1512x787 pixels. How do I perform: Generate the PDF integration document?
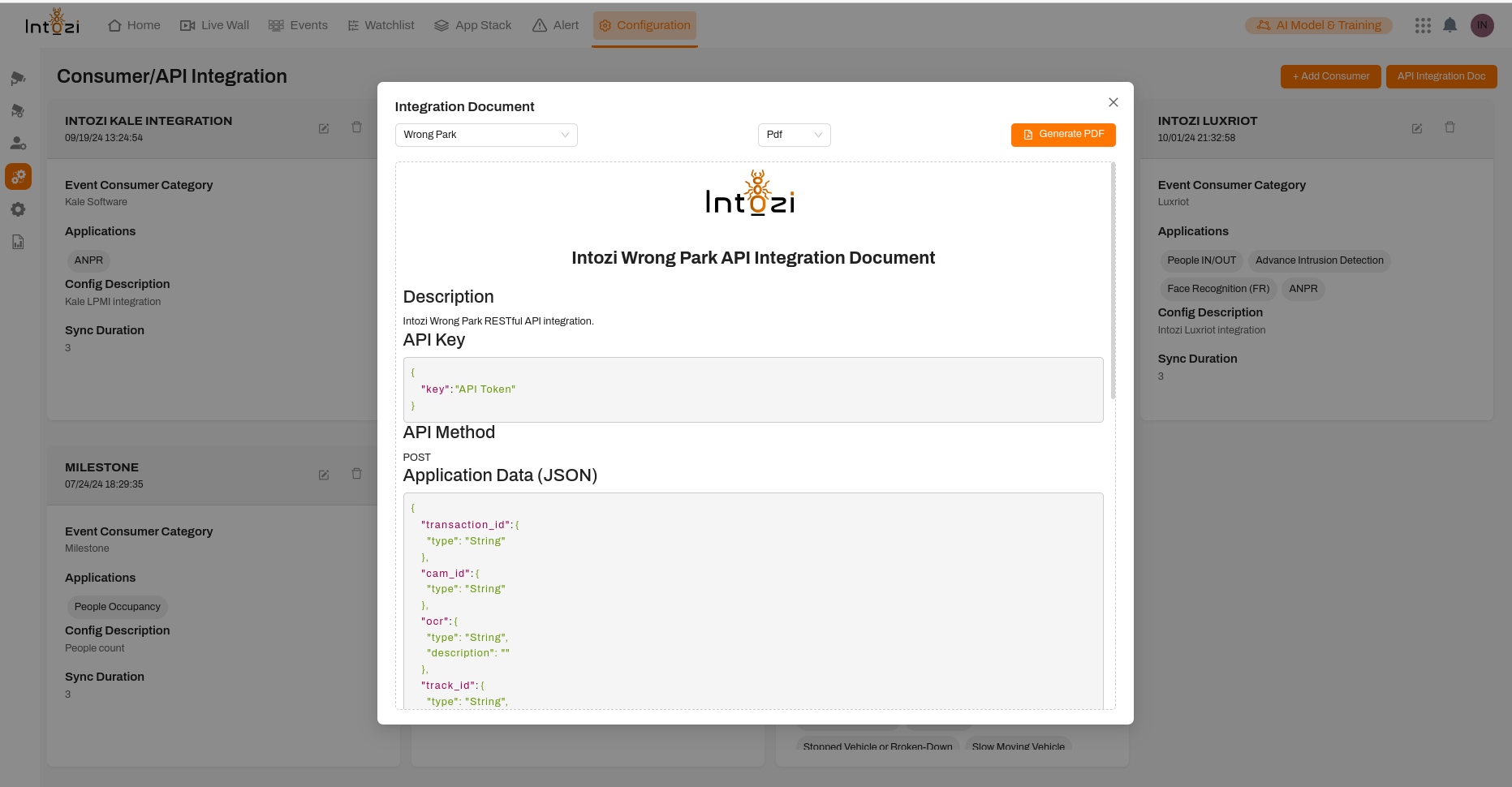(x=1063, y=135)
